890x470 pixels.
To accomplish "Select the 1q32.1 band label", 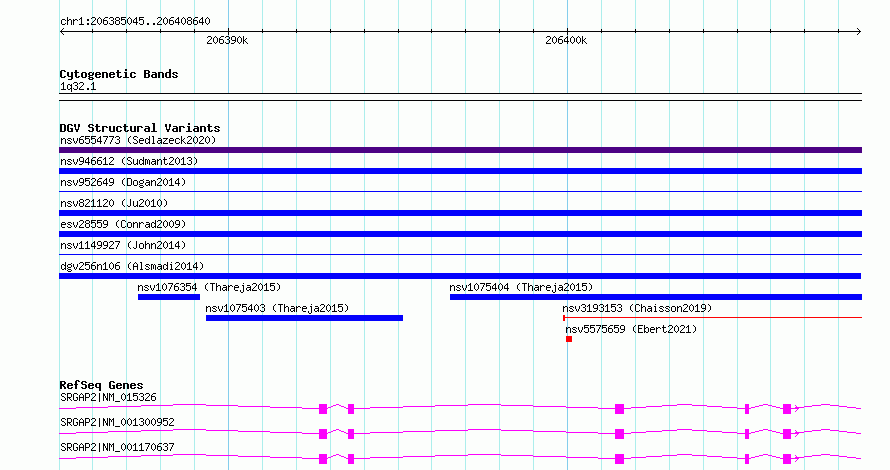I will (78, 86).
